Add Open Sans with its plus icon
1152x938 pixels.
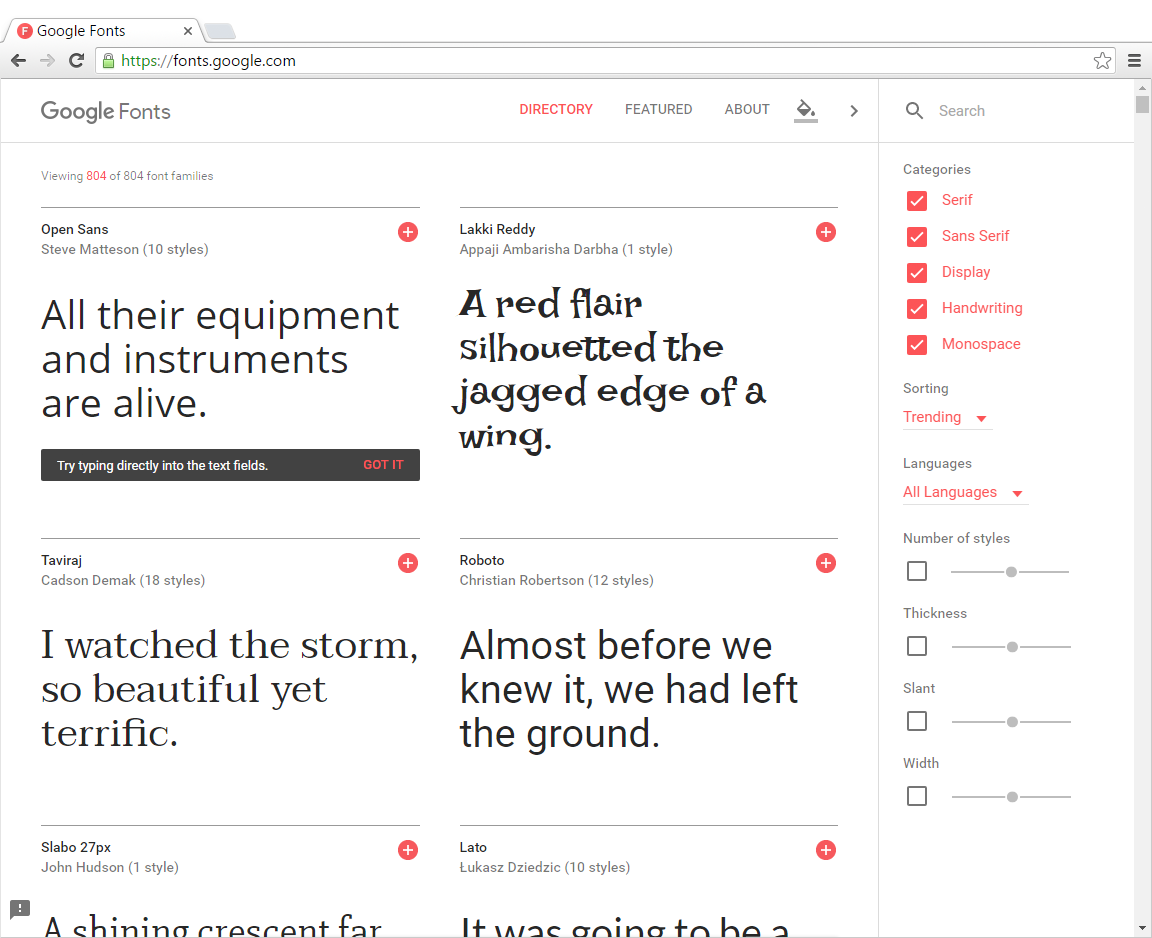(x=408, y=232)
